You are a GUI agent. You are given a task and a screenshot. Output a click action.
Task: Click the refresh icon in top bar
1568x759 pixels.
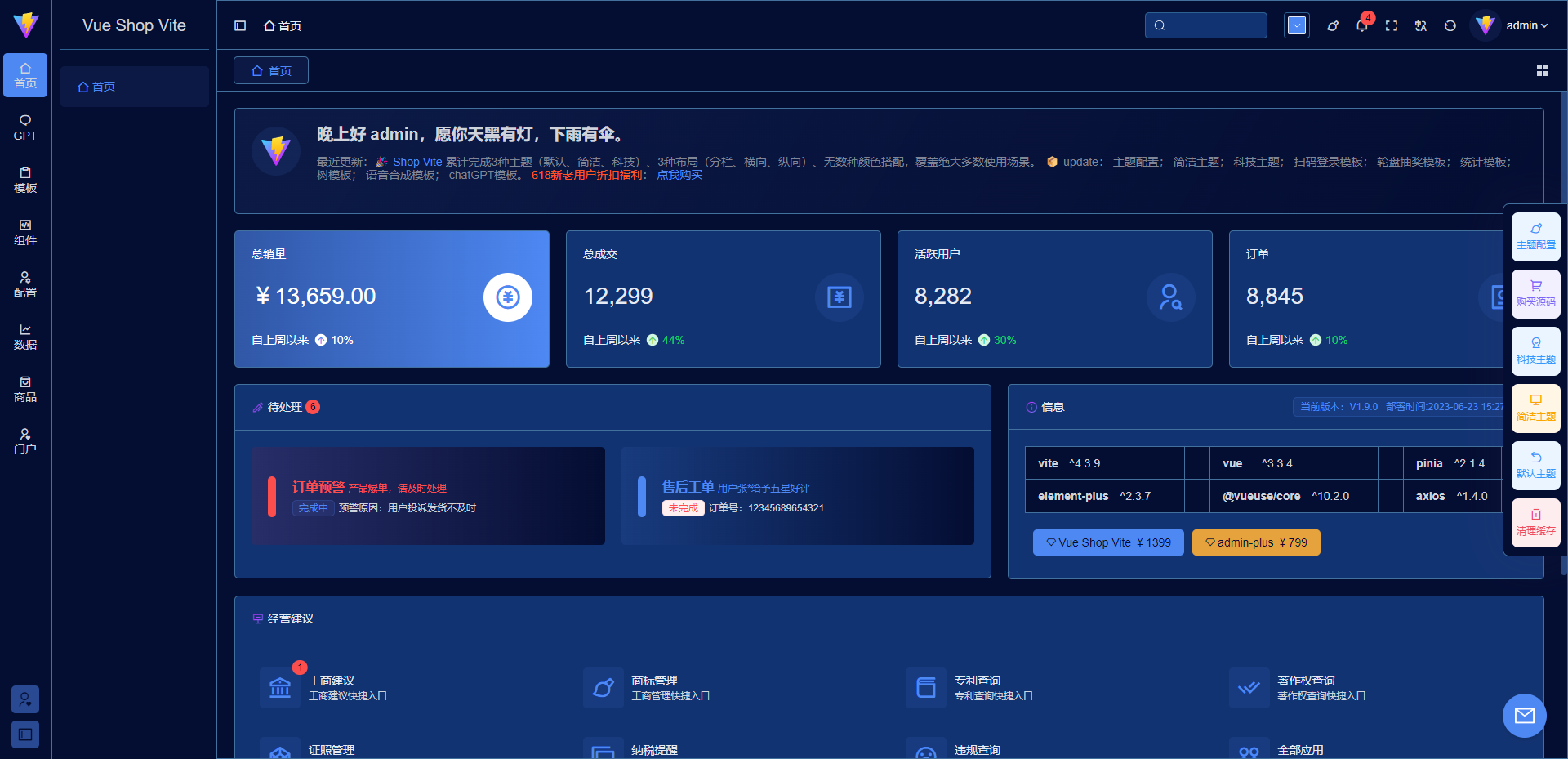click(1450, 26)
